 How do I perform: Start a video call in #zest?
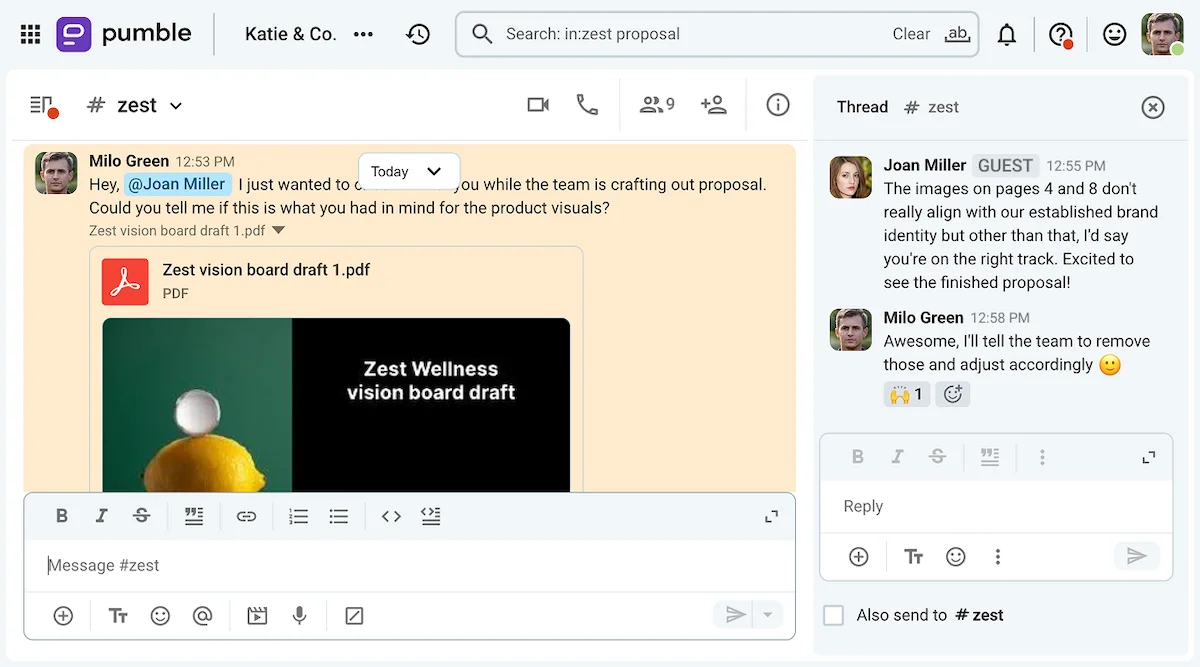pyautogui.click(x=538, y=104)
